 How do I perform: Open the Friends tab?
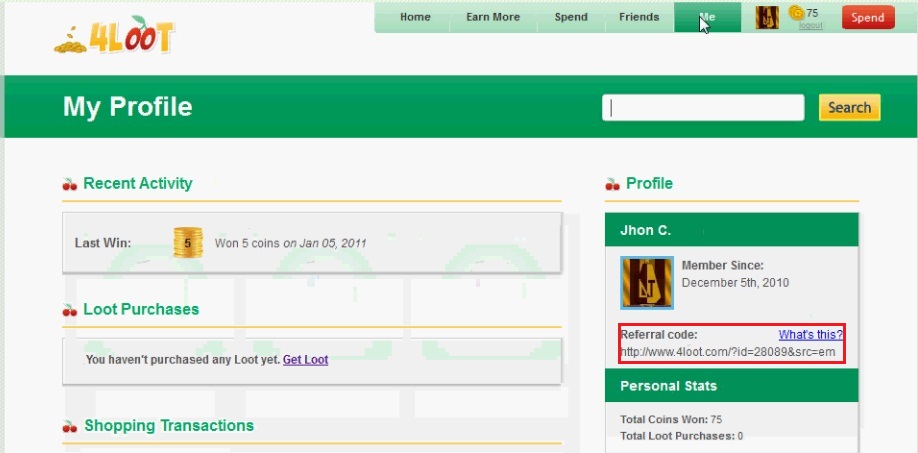[639, 17]
